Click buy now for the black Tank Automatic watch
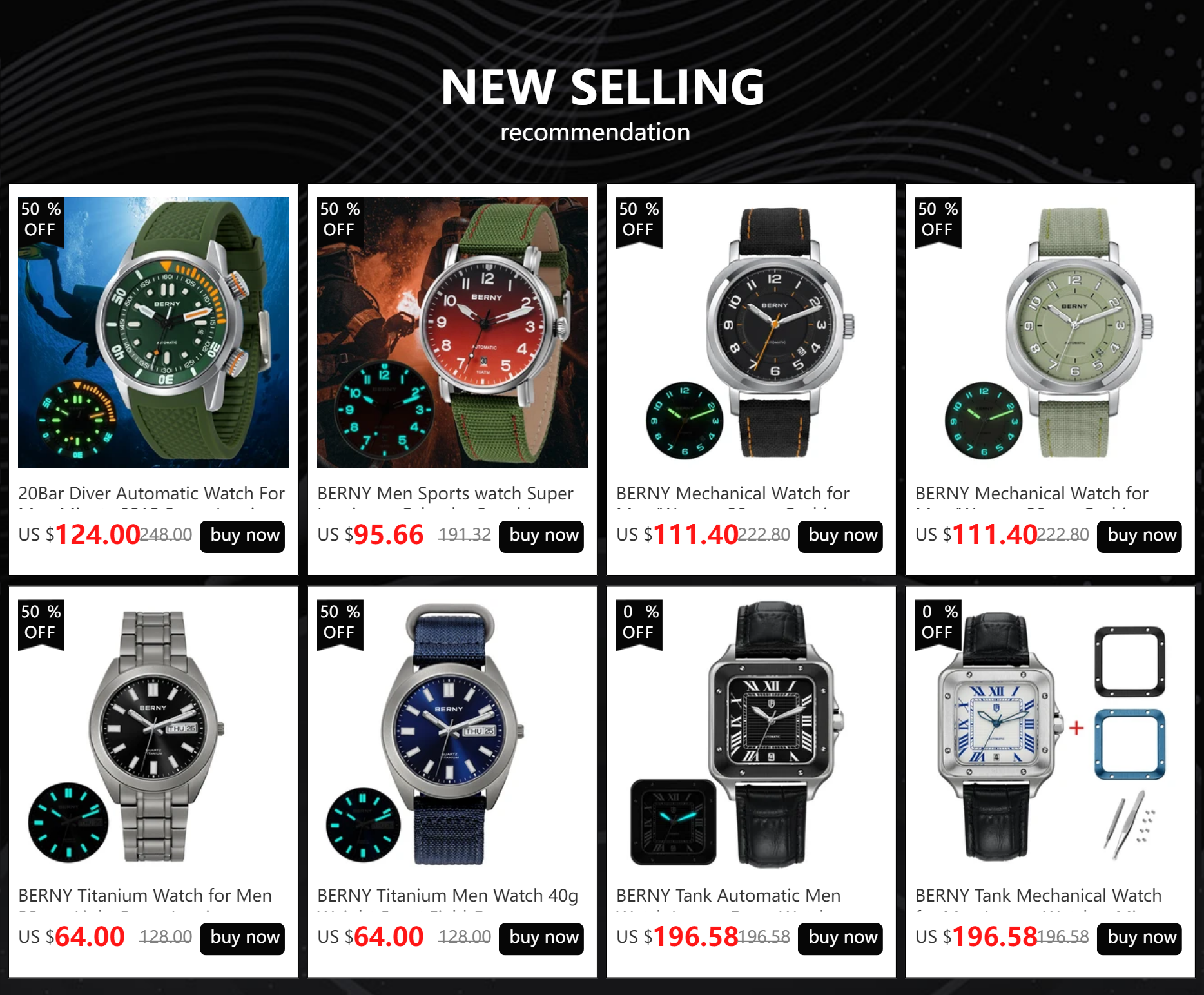This screenshot has height=995, width=1204. [840, 938]
